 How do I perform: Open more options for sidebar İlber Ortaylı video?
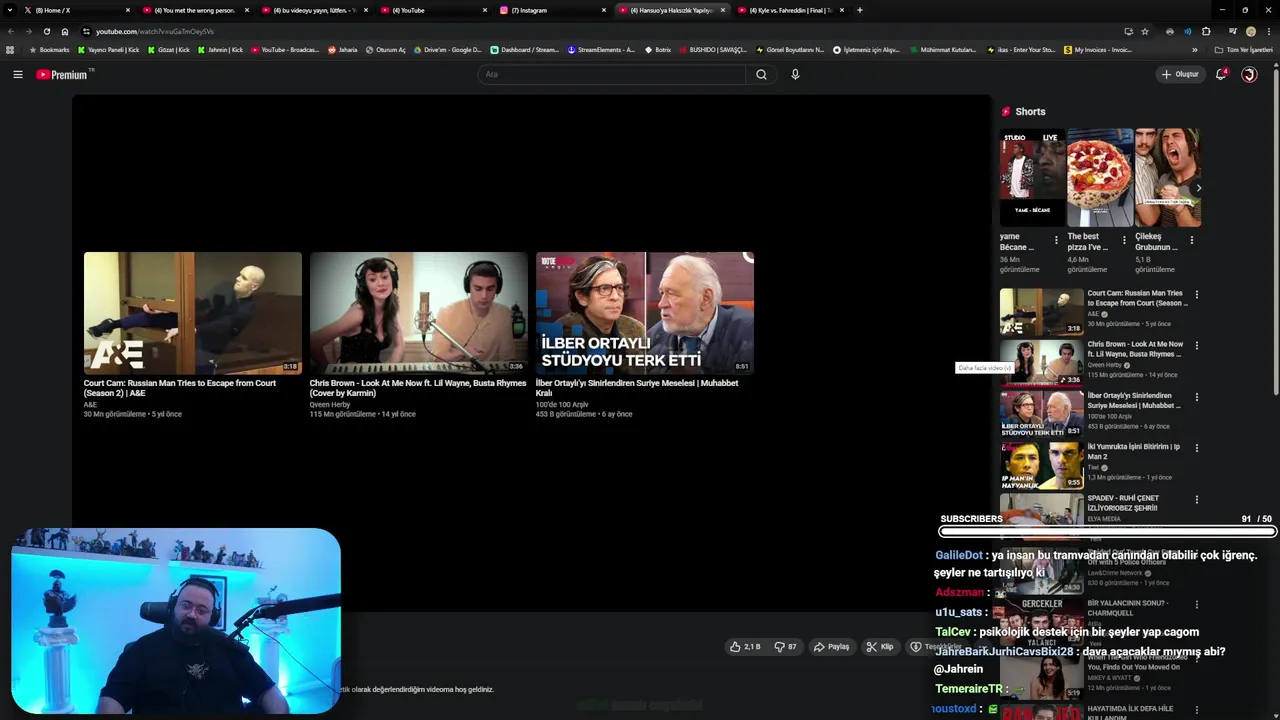pyautogui.click(x=1196, y=397)
